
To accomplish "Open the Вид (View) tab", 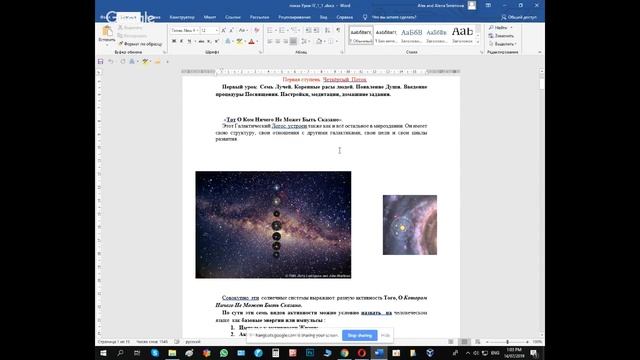I will click(x=324, y=17).
